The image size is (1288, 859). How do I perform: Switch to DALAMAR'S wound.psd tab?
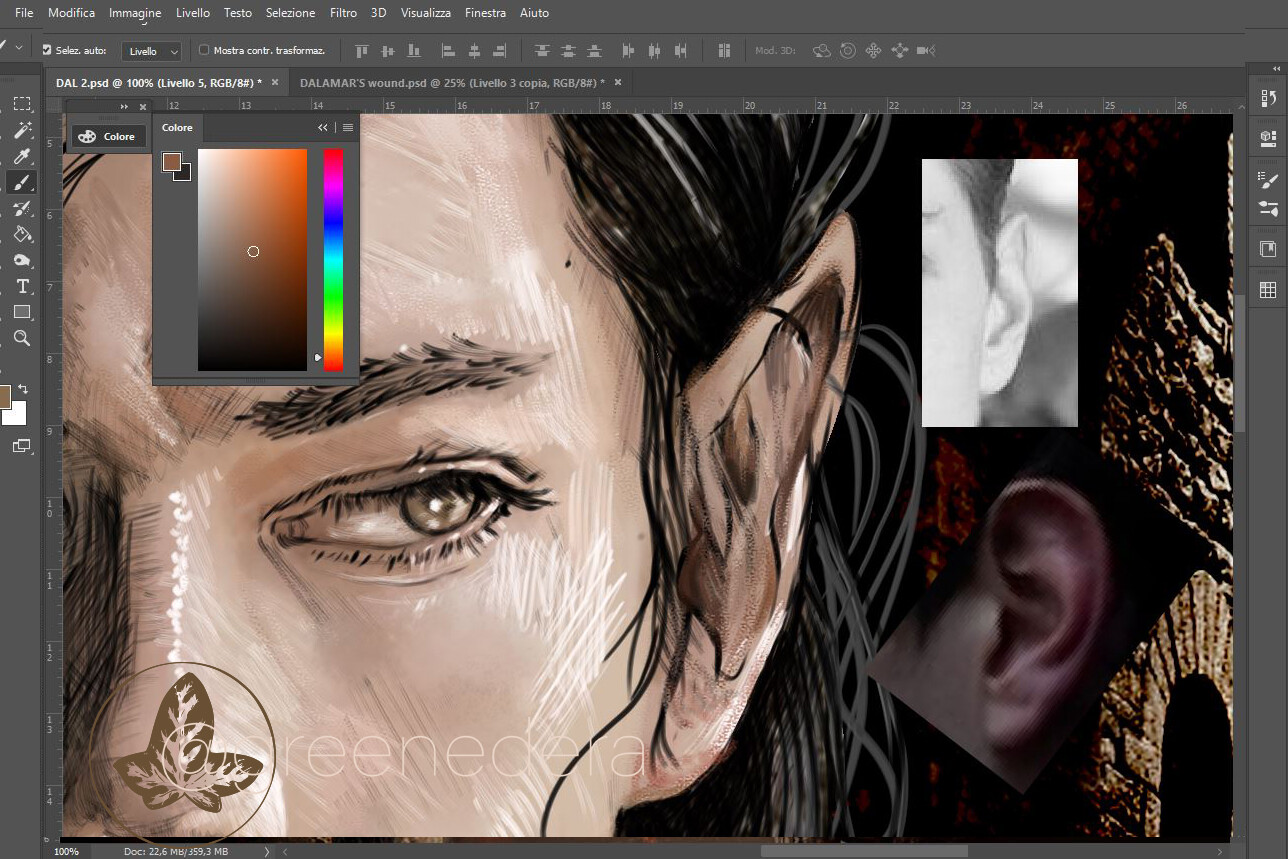(452, 82)
